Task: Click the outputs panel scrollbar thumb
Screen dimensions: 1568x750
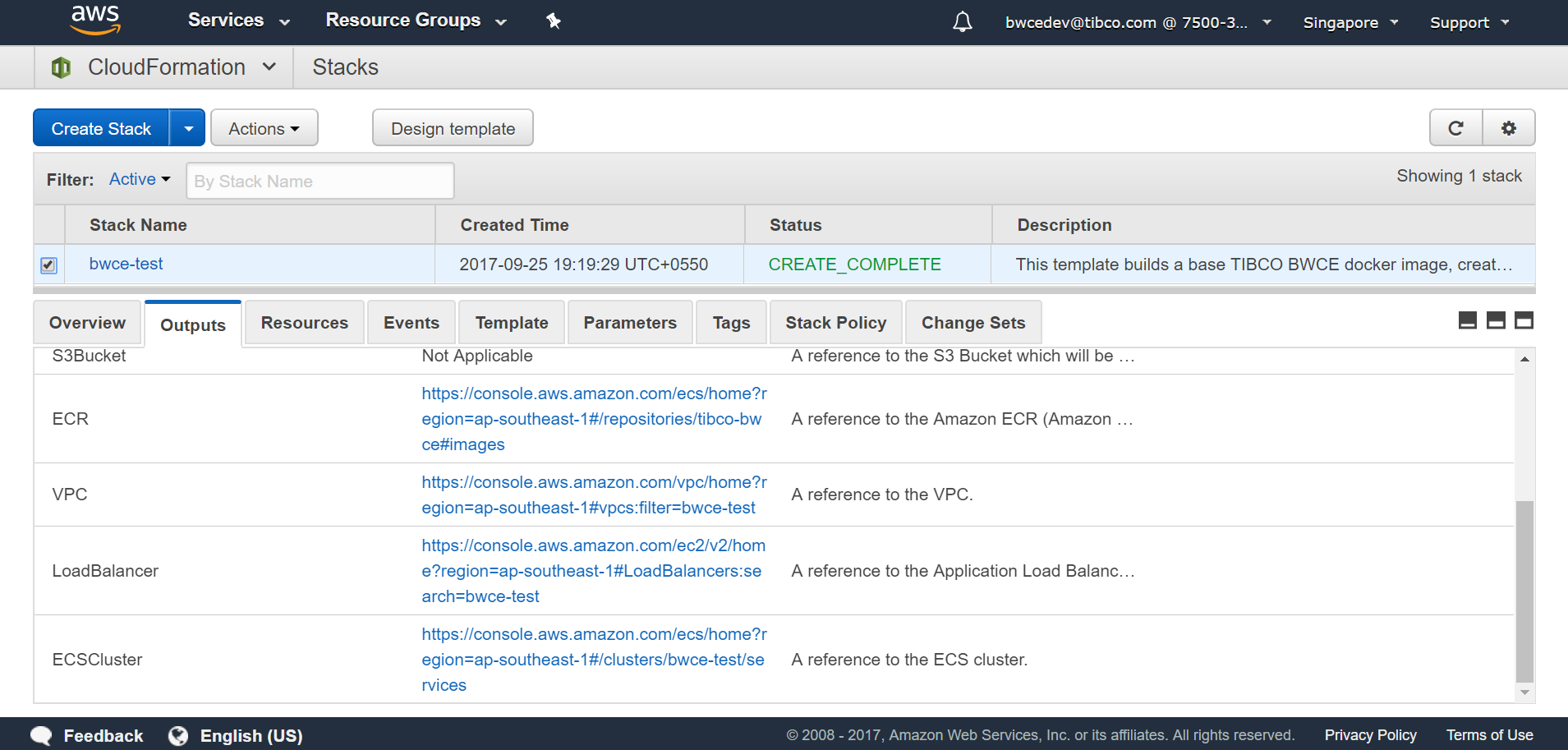Action: click(1524, 590)
